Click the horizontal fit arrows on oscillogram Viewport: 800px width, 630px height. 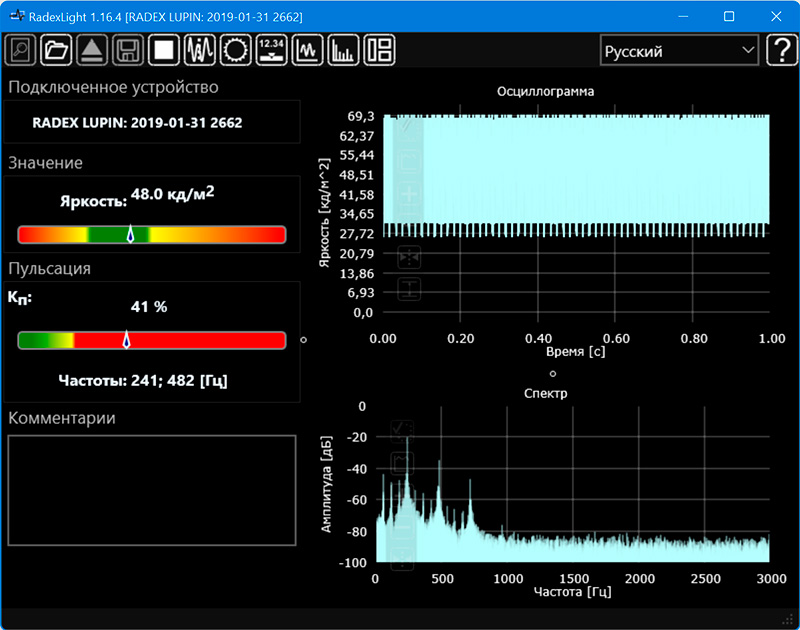pyautogui.click(x=409, y=257)
